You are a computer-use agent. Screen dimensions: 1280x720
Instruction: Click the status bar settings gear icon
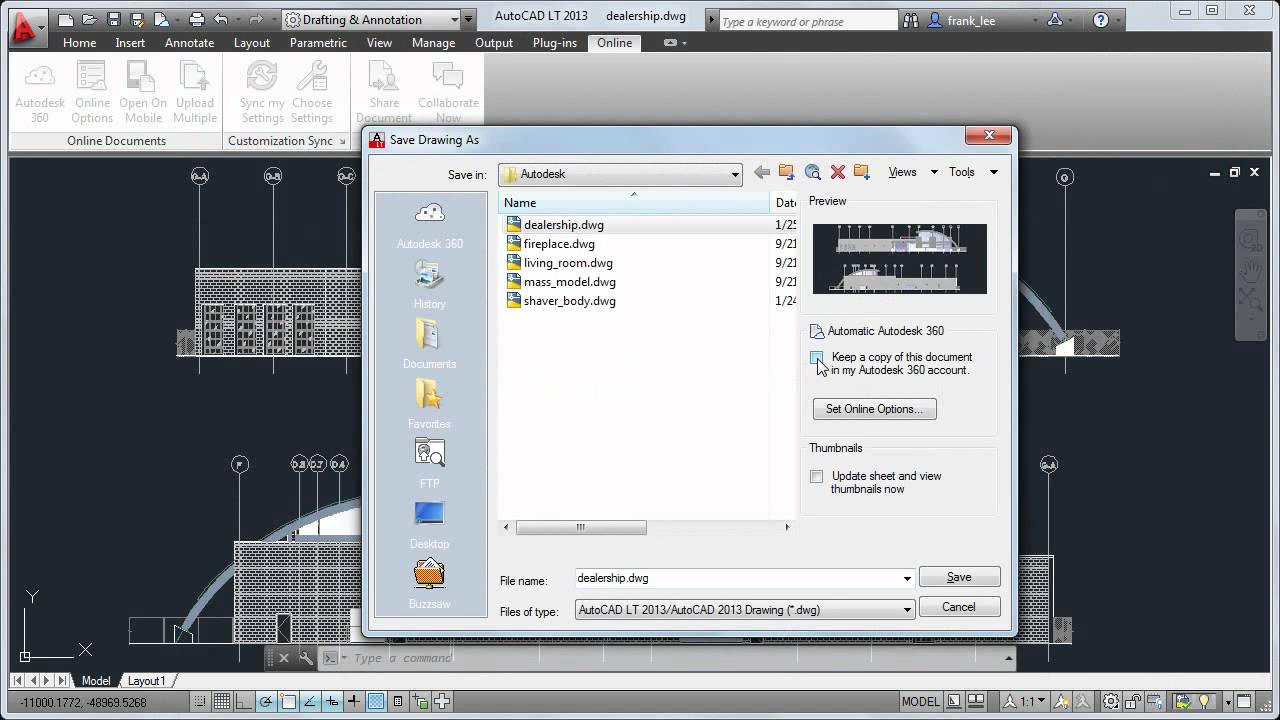1111,702
